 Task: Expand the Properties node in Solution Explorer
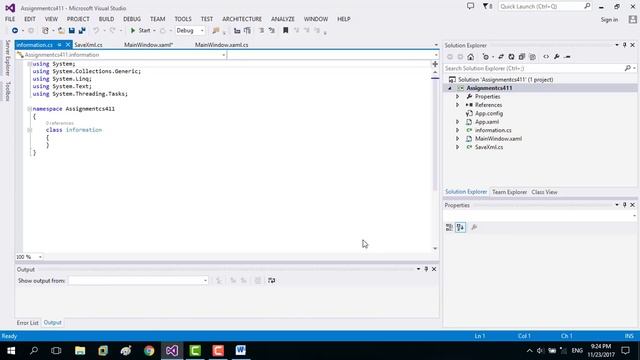click(x=458, y=97)
